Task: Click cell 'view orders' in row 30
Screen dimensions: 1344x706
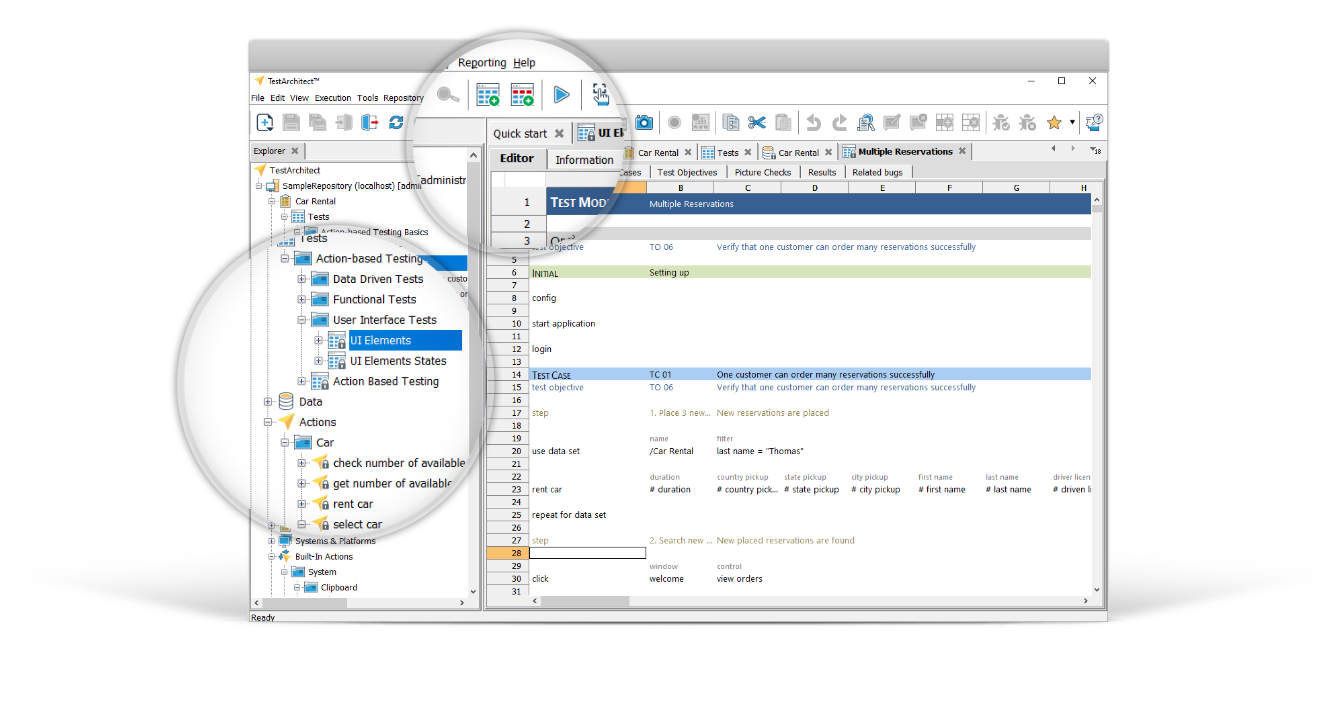Action: pos(739,579)
